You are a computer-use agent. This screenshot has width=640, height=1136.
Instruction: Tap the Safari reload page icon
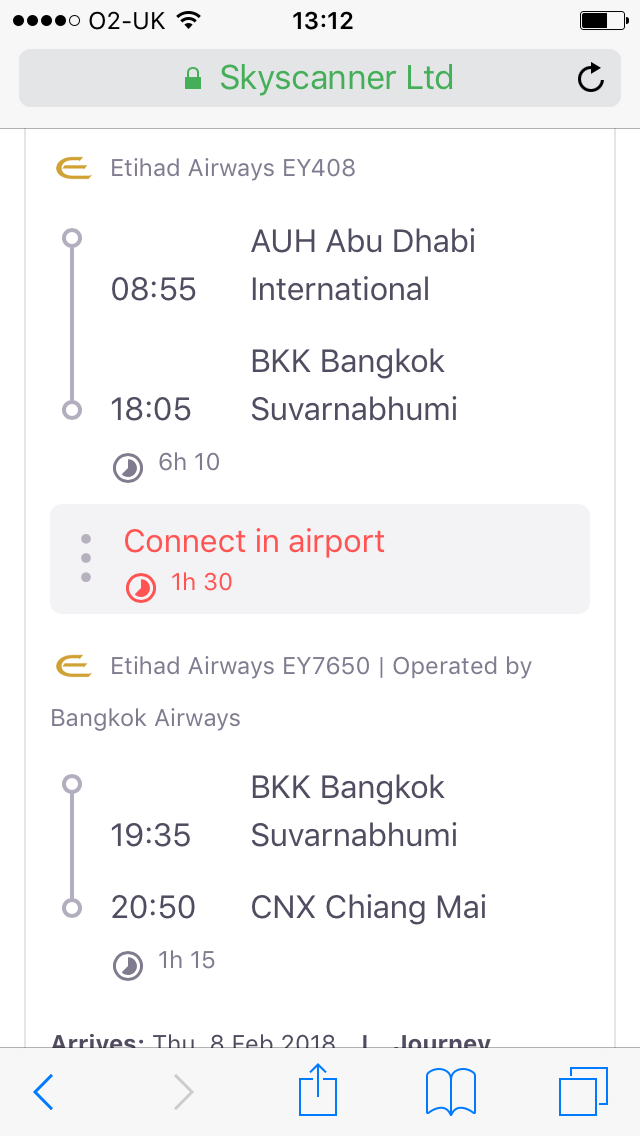(591, 78)
